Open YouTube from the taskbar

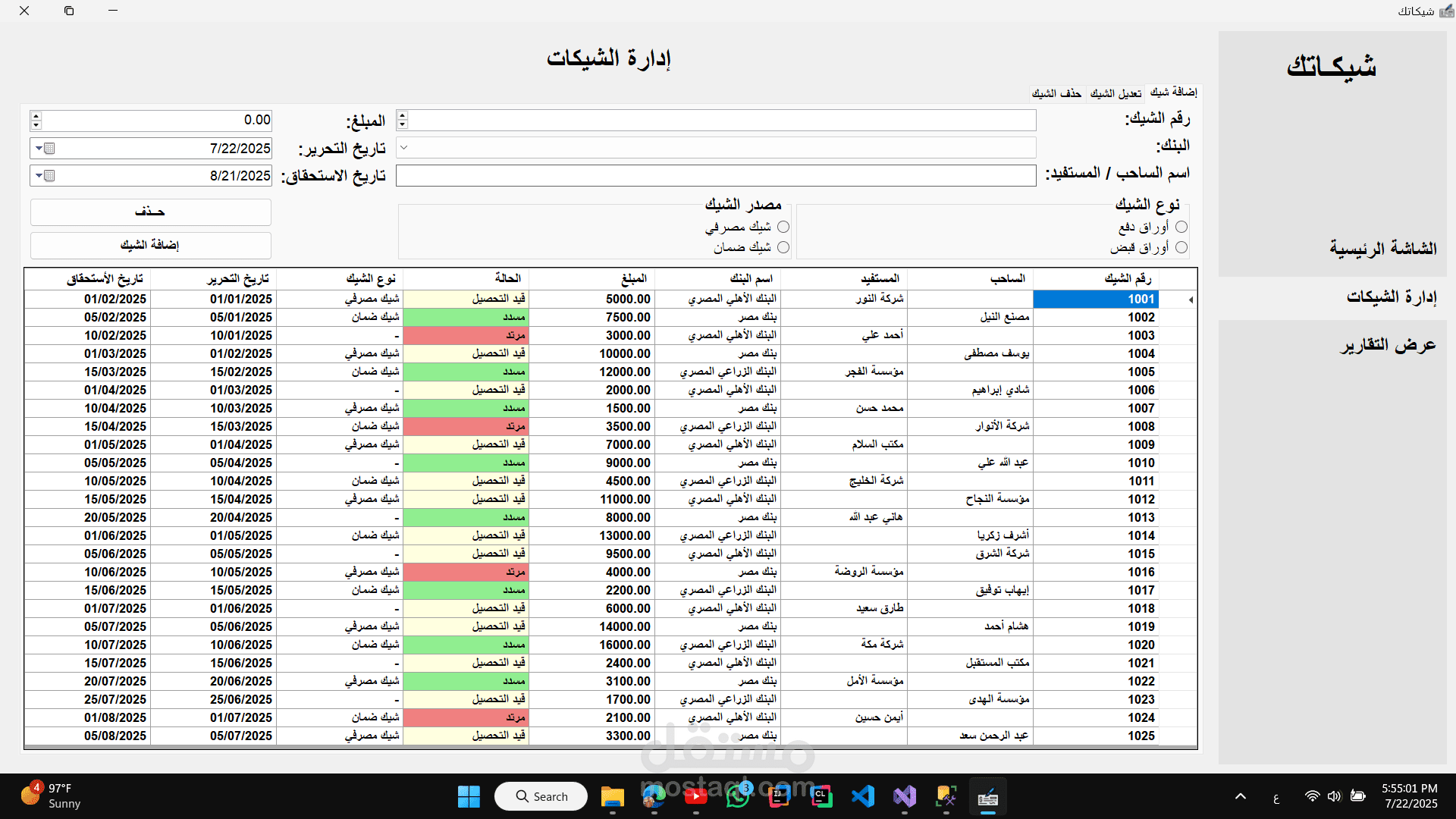click(x=695, y=796)
